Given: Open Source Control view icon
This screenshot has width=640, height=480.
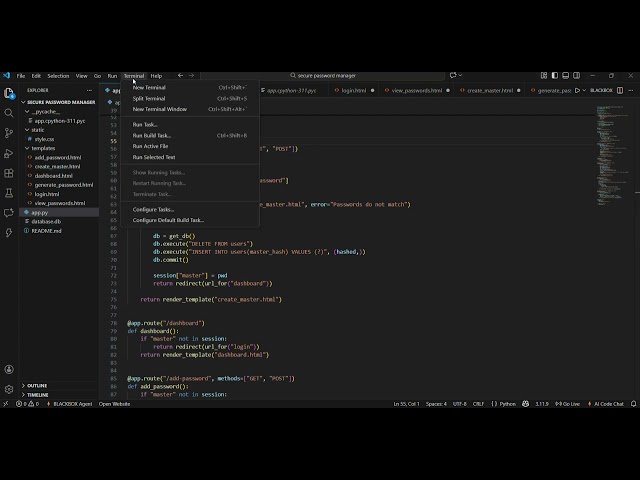Looking at the screenshot, I should (9, 133).
